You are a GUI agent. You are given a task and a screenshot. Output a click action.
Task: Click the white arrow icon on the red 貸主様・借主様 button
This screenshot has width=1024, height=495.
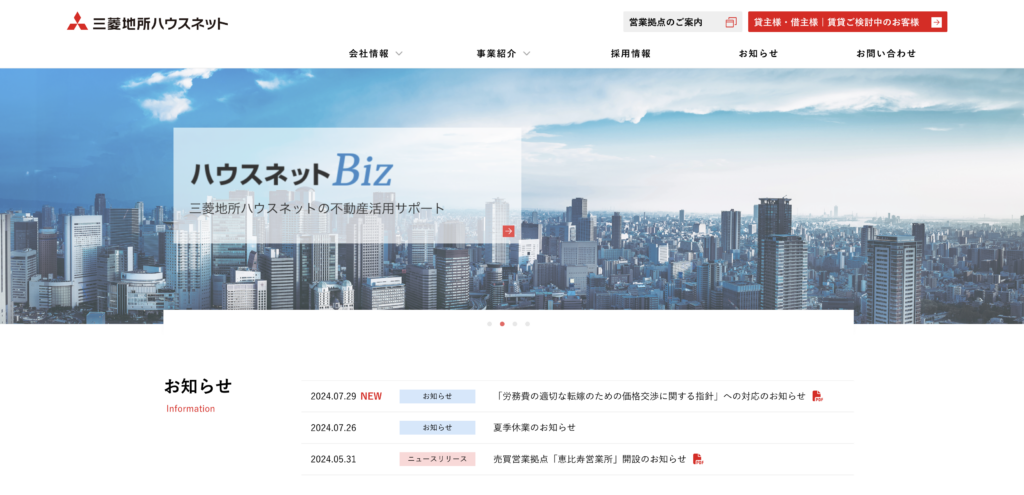click(936, 22)
